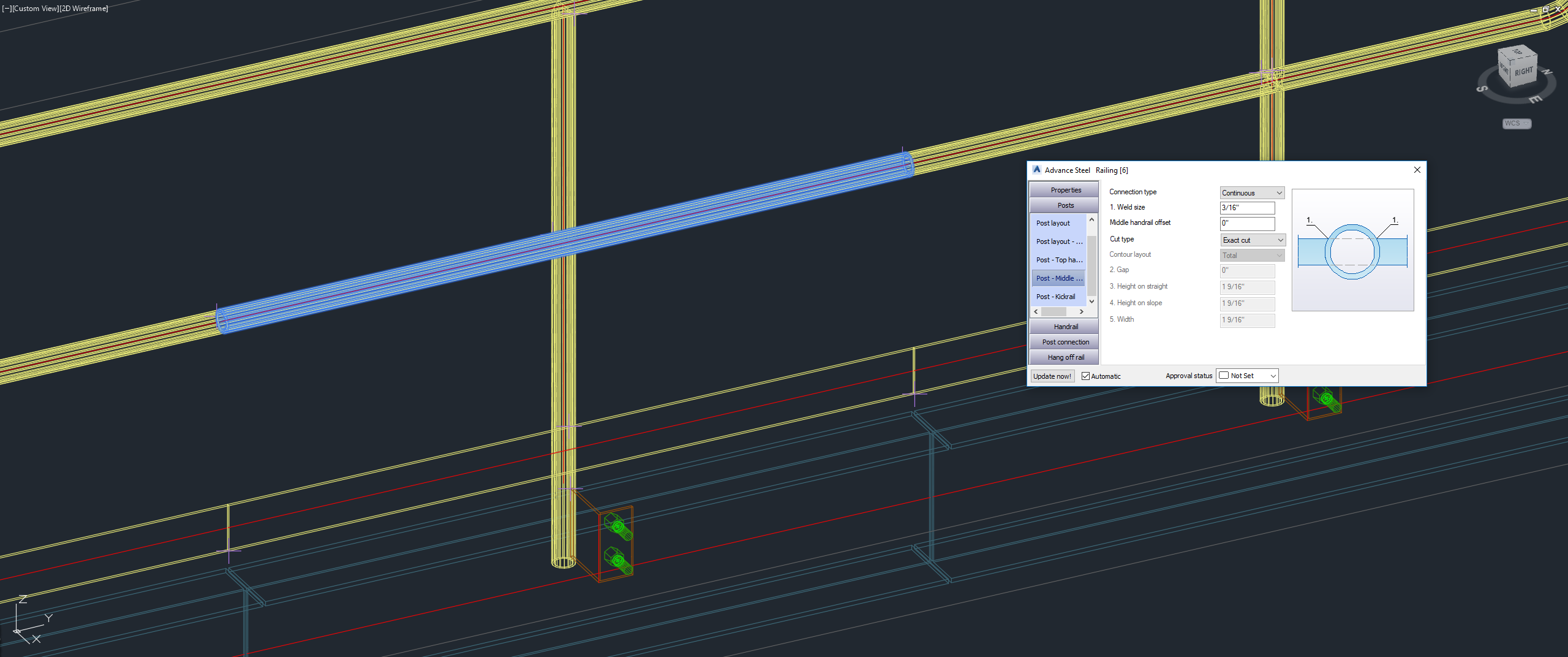This screenshot has width=1568, height=657.
Task: Click the Weld size input field
Action: pyautogui.click(x=1247, y=208)
